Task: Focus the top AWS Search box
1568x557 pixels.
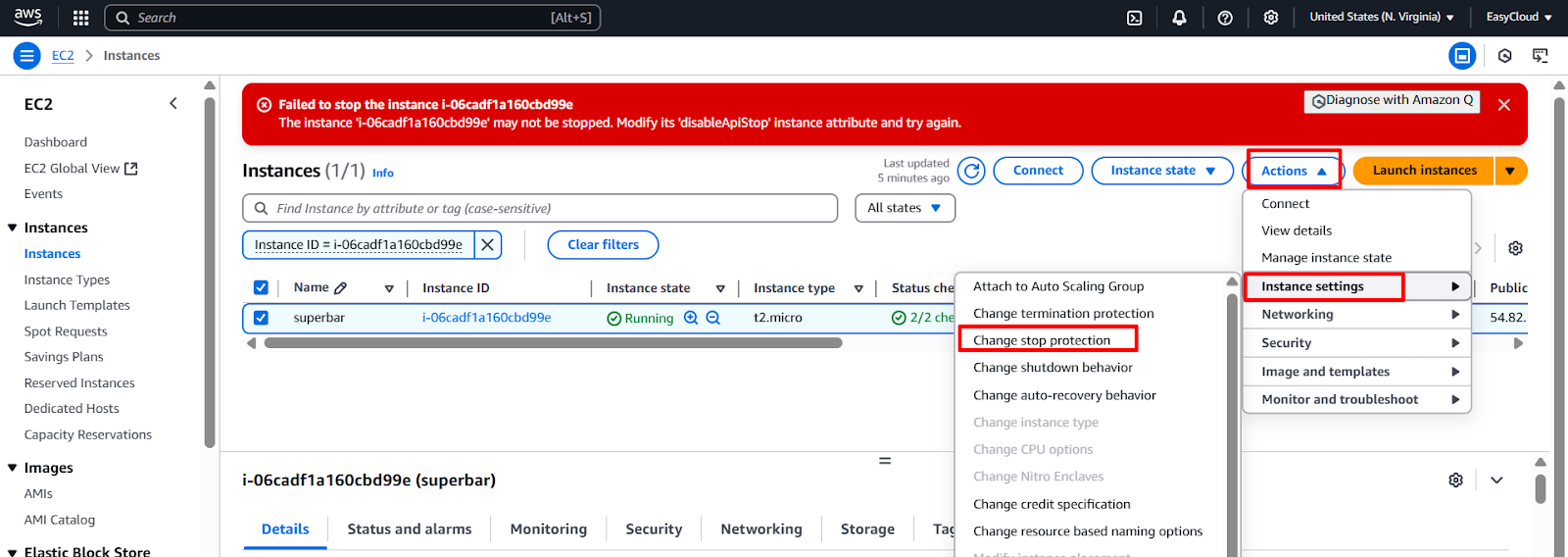Action: click(353, 18)
